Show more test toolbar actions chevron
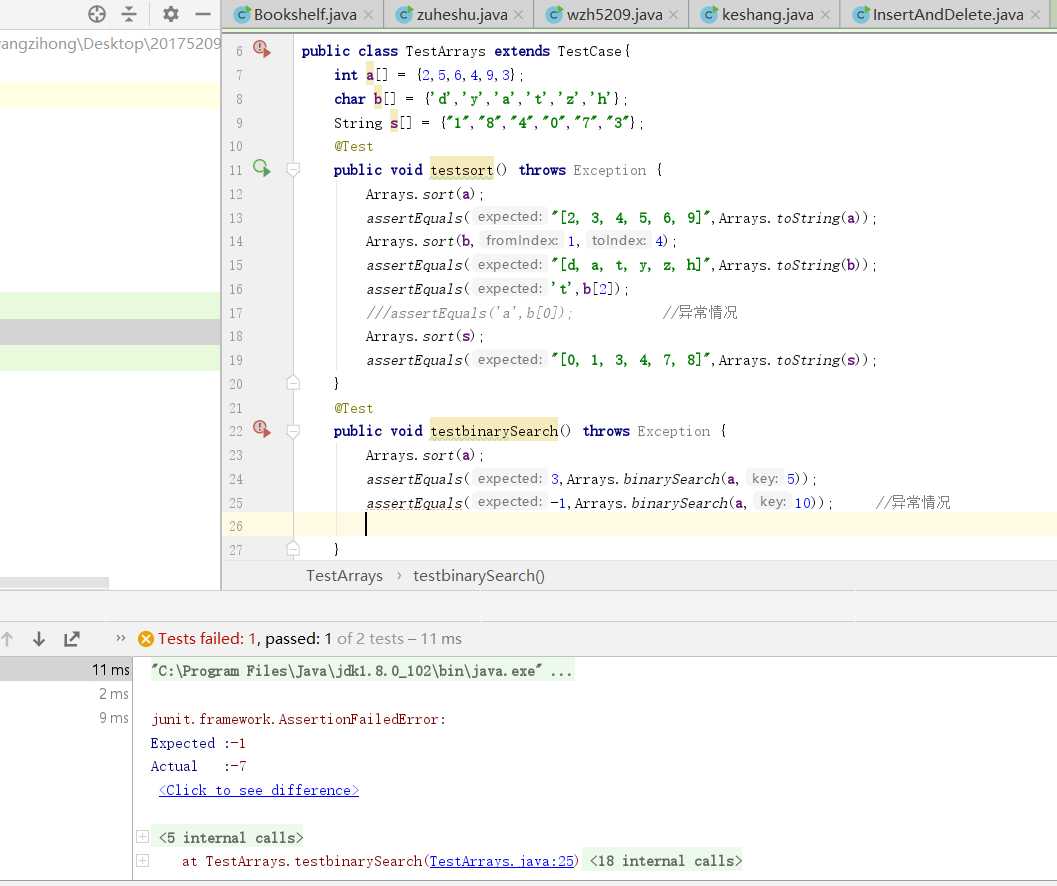Screen dimensions: 1057x886 coord(121,639)
